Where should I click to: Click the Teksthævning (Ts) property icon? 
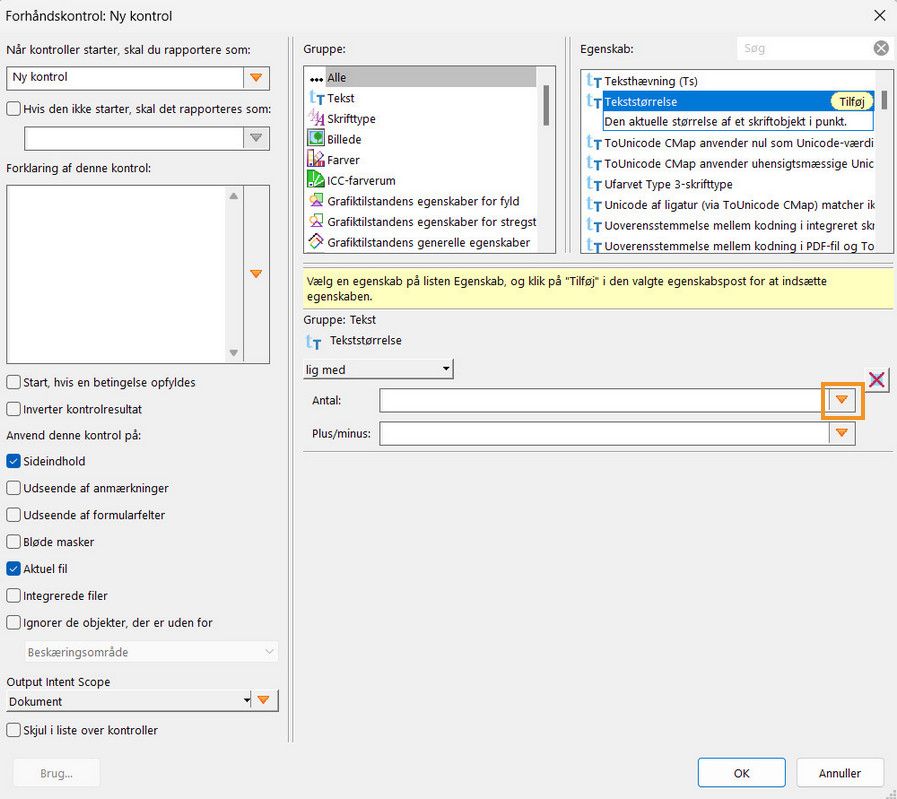pos(594,81)
